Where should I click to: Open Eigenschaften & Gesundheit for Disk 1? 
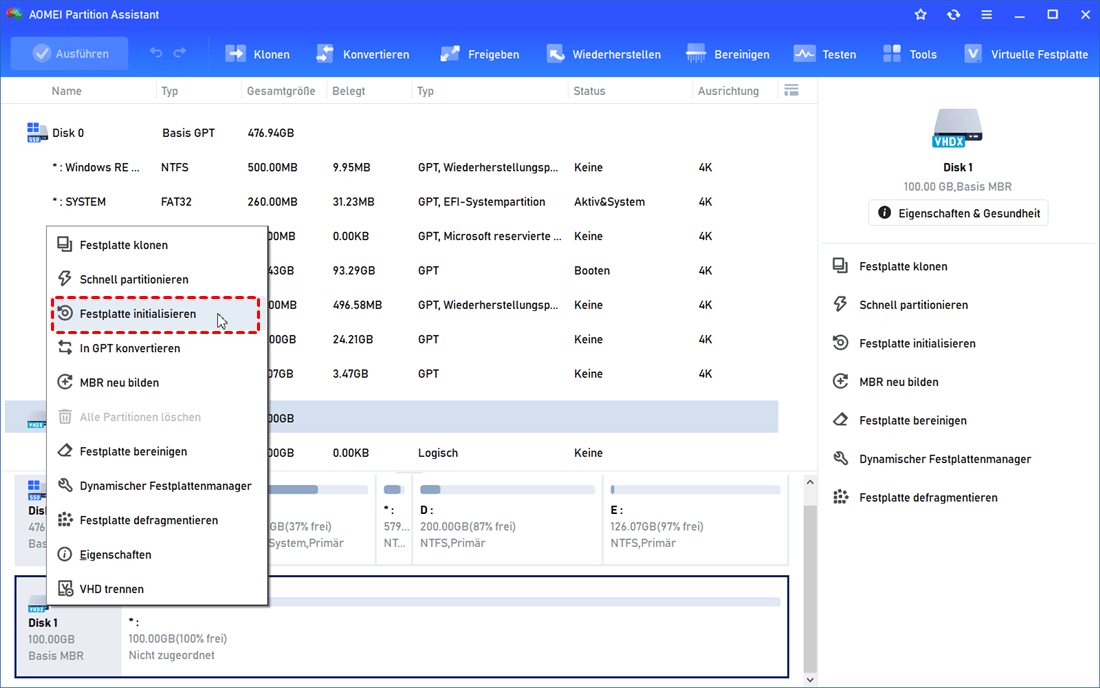click(958, 213)
